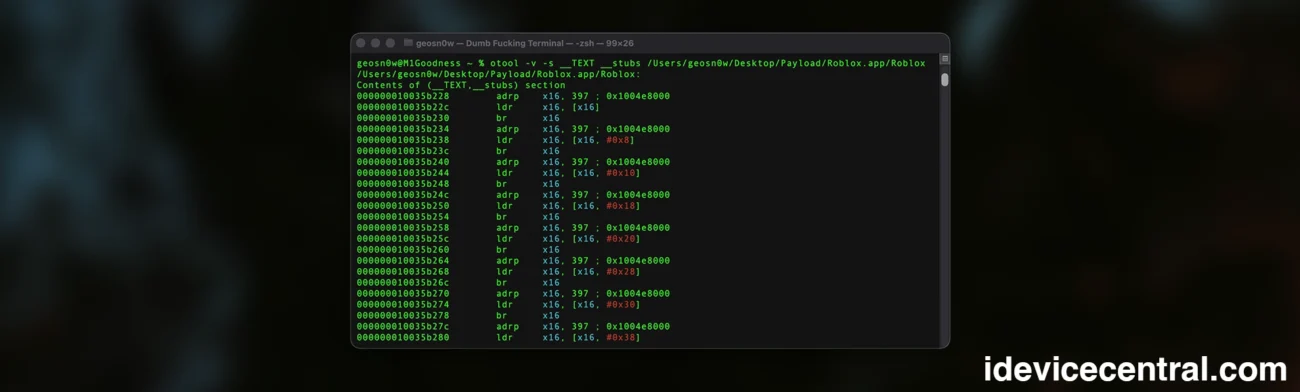Click address 000000010035b238
Screen dimensions: 1300x392
click(x=403, y=140)
